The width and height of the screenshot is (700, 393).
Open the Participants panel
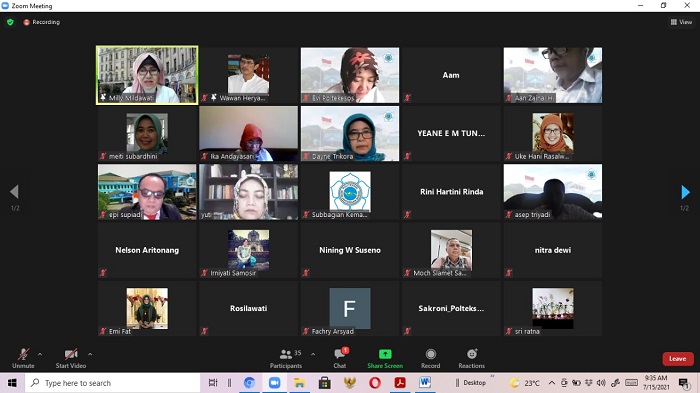(x=286, y=359)
